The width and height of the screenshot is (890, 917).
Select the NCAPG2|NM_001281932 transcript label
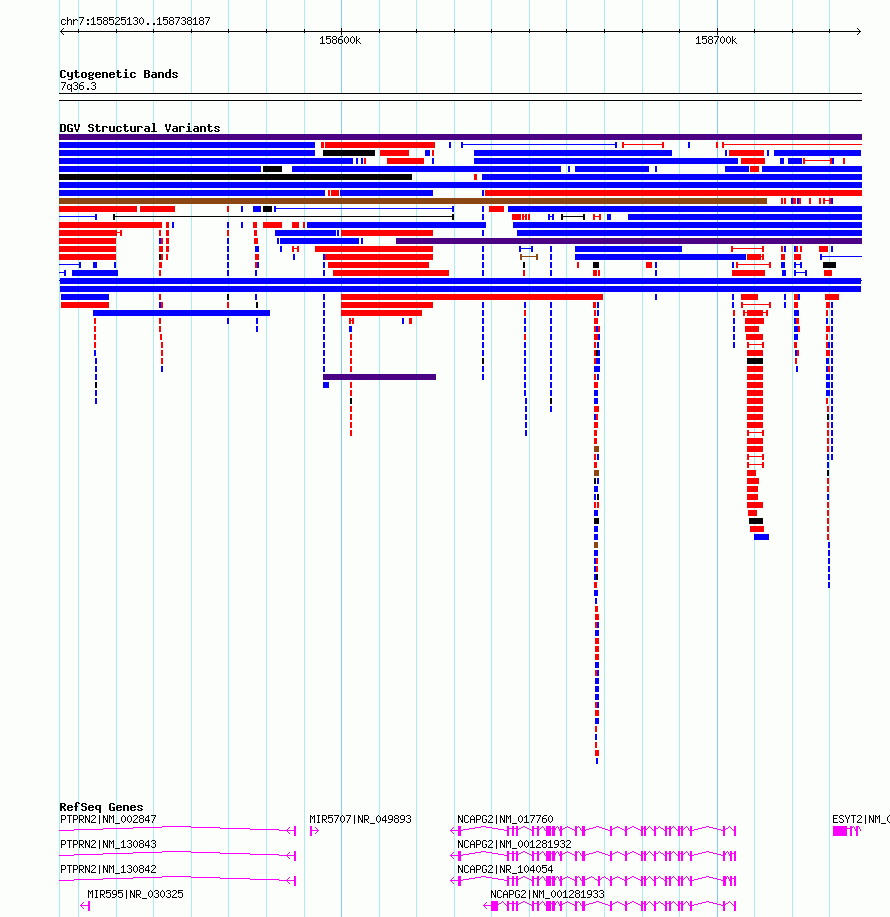click(x=514, y=844)
